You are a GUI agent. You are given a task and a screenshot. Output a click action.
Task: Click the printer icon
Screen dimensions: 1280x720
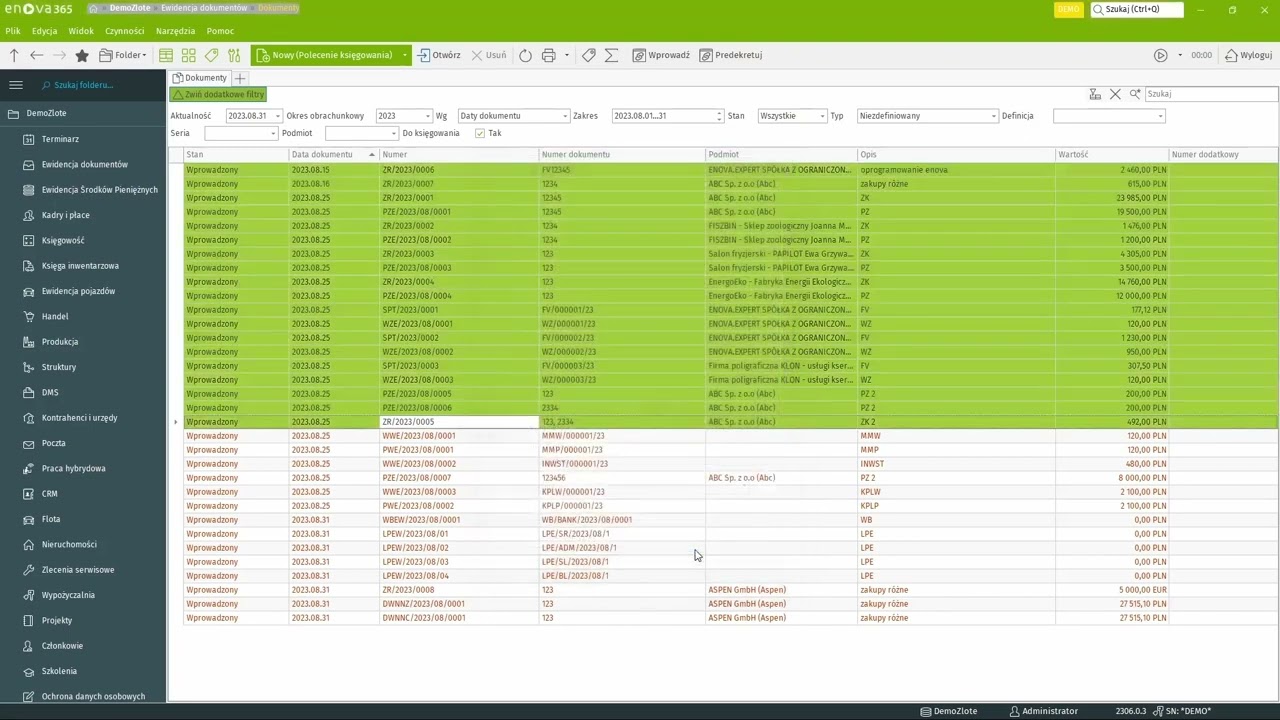(x=548, y=55)
